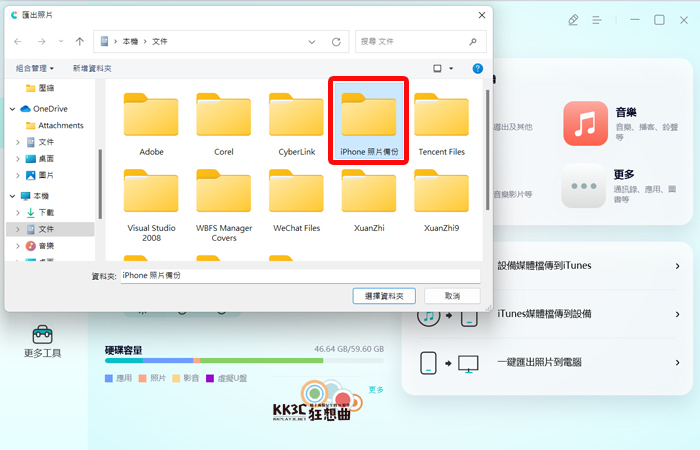The height and width of the screenshot is (450, 700).
Task: Open the app hamburger menu icon
Action: point(597,20)
